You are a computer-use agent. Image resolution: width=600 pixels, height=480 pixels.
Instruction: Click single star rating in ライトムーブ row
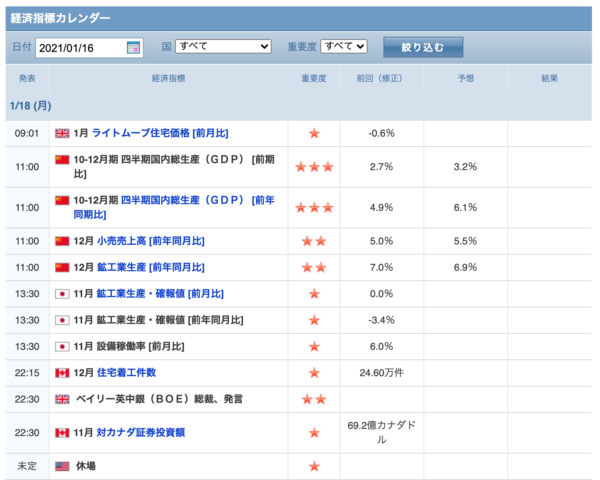coord(314,133)
